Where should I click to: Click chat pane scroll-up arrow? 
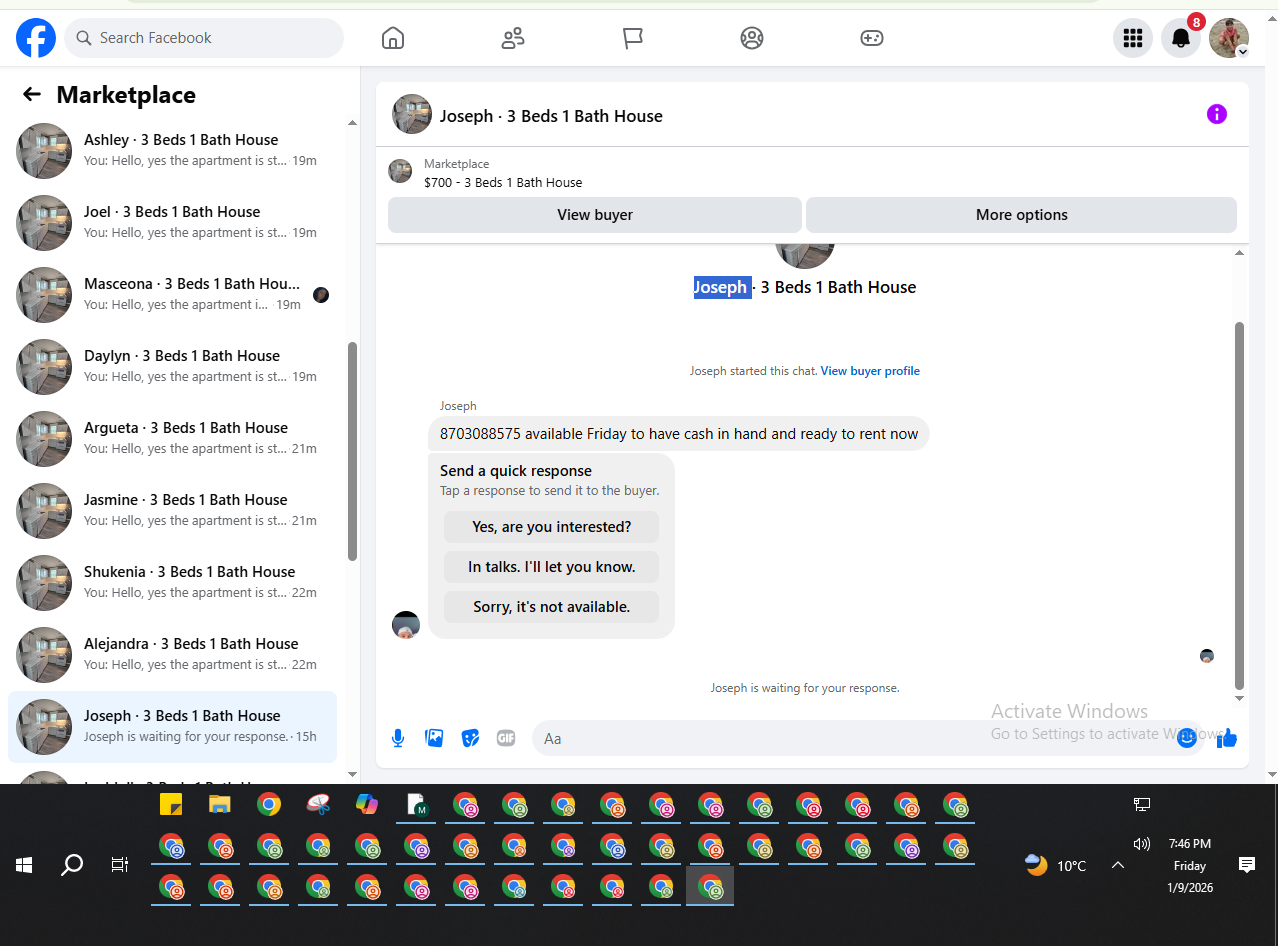tap(1240, 253)
